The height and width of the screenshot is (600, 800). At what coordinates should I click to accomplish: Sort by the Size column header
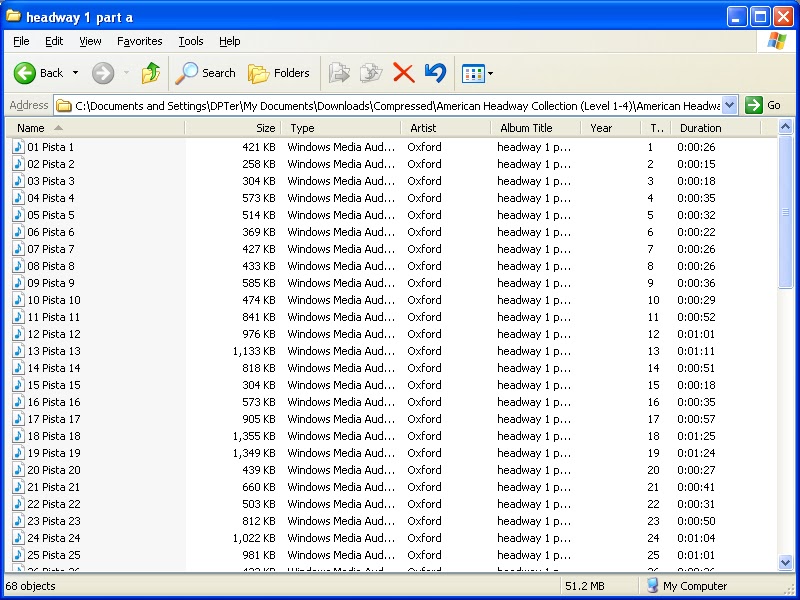coord(234,128)
